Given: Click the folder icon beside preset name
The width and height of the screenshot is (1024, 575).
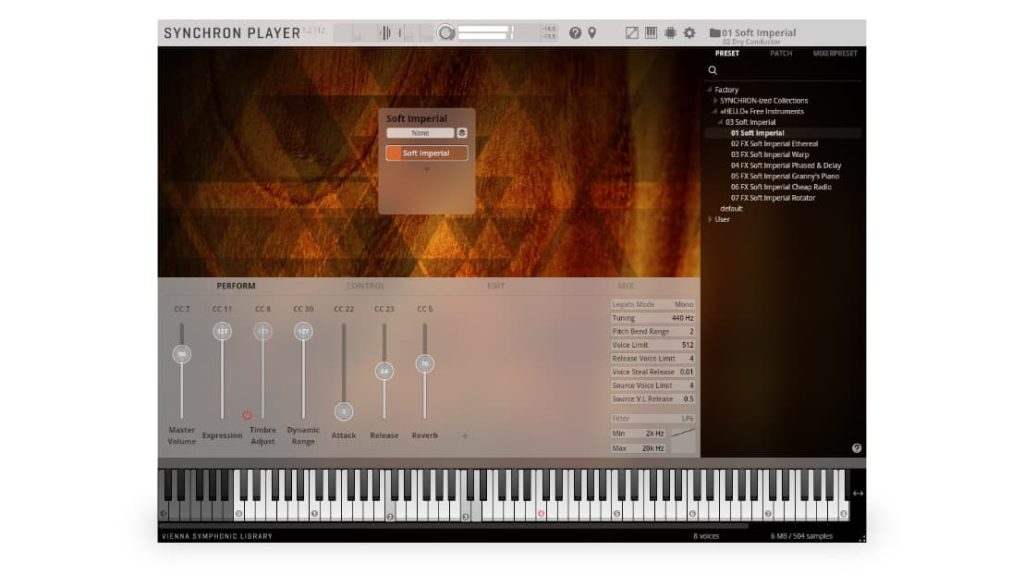Looking at the screenshot, I should pyautogui.click(x=715, y=33).
